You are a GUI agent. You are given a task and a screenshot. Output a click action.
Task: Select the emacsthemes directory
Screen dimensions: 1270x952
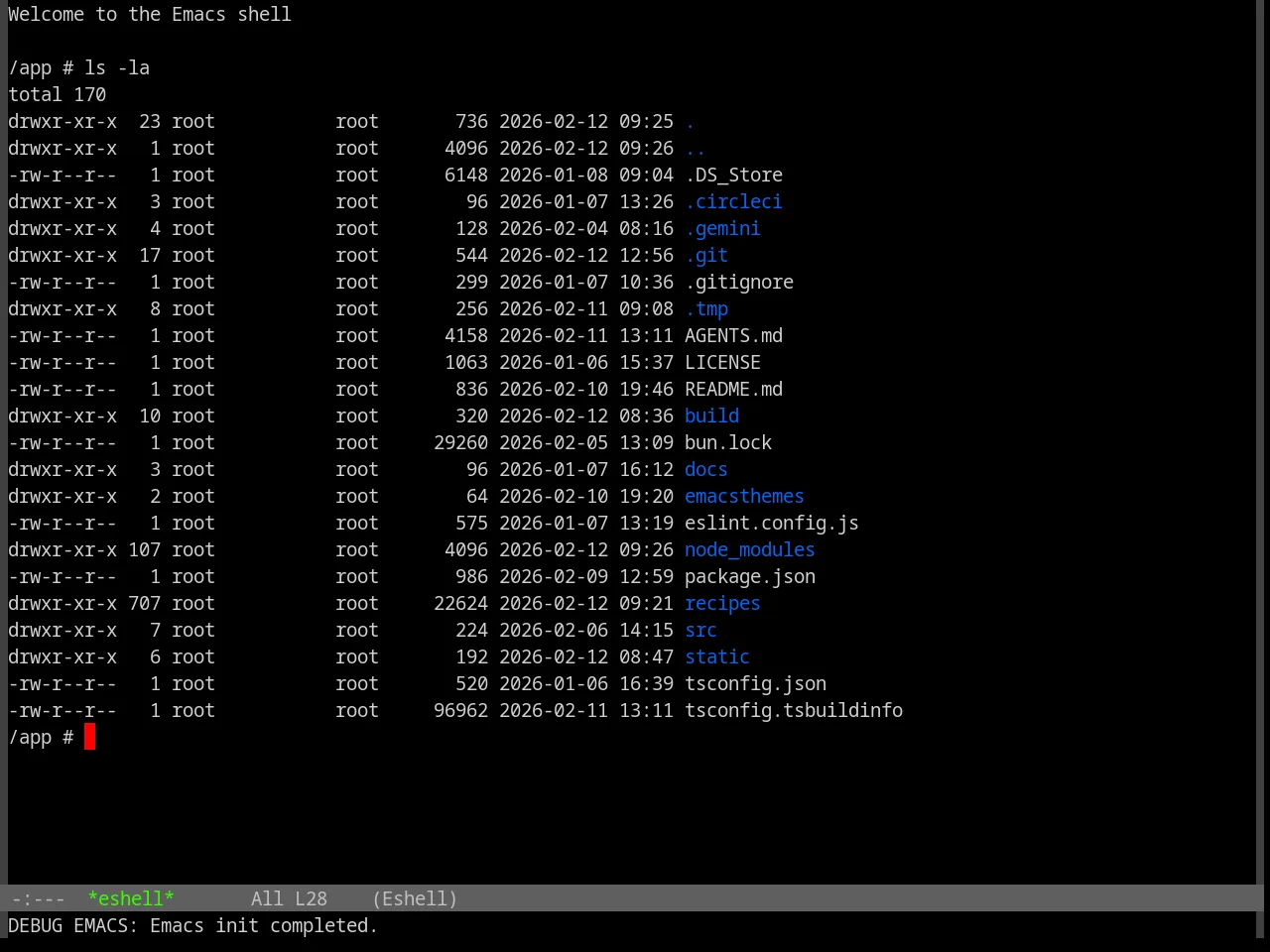point(744,496)
